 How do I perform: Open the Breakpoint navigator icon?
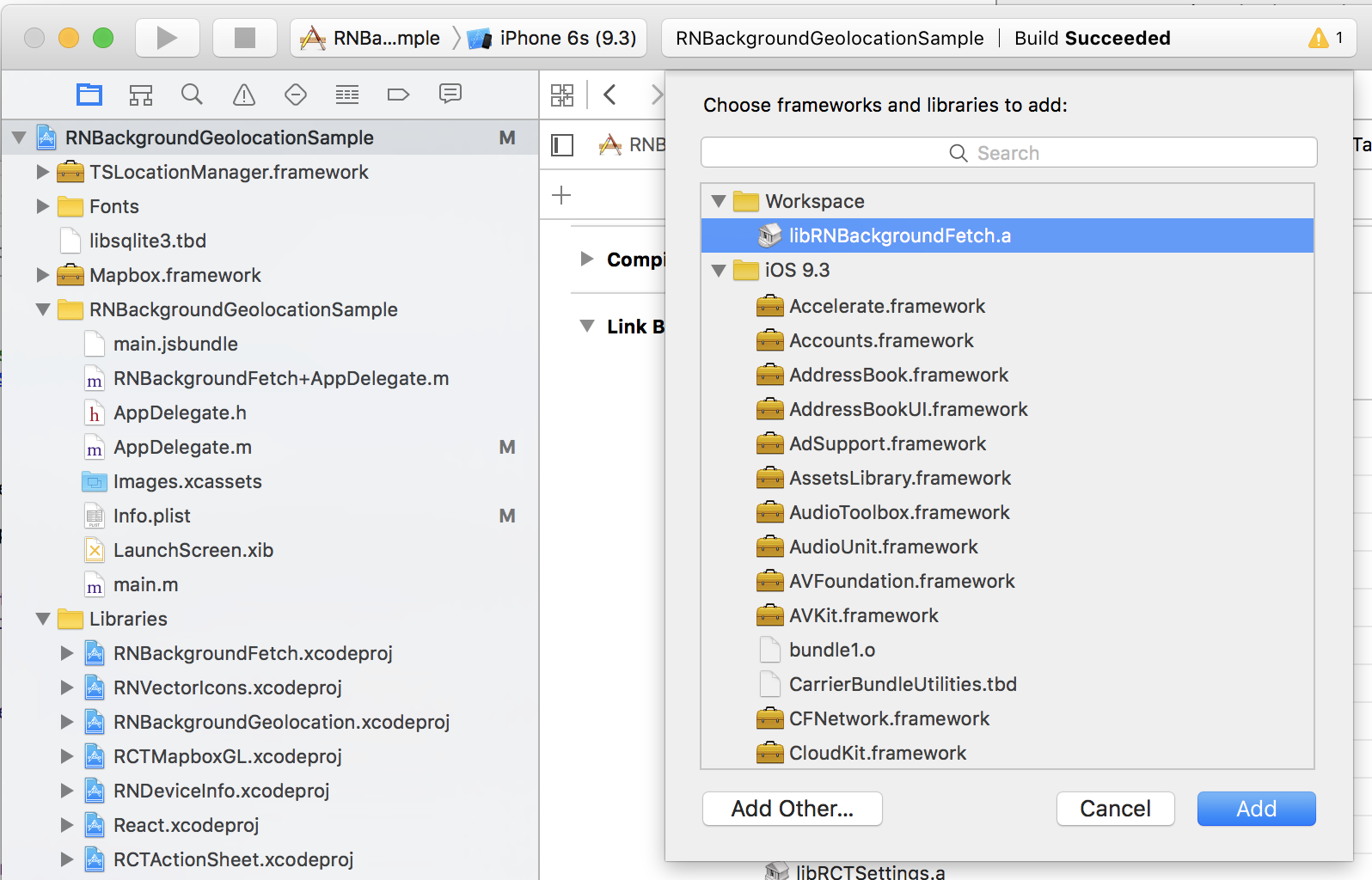399,95
